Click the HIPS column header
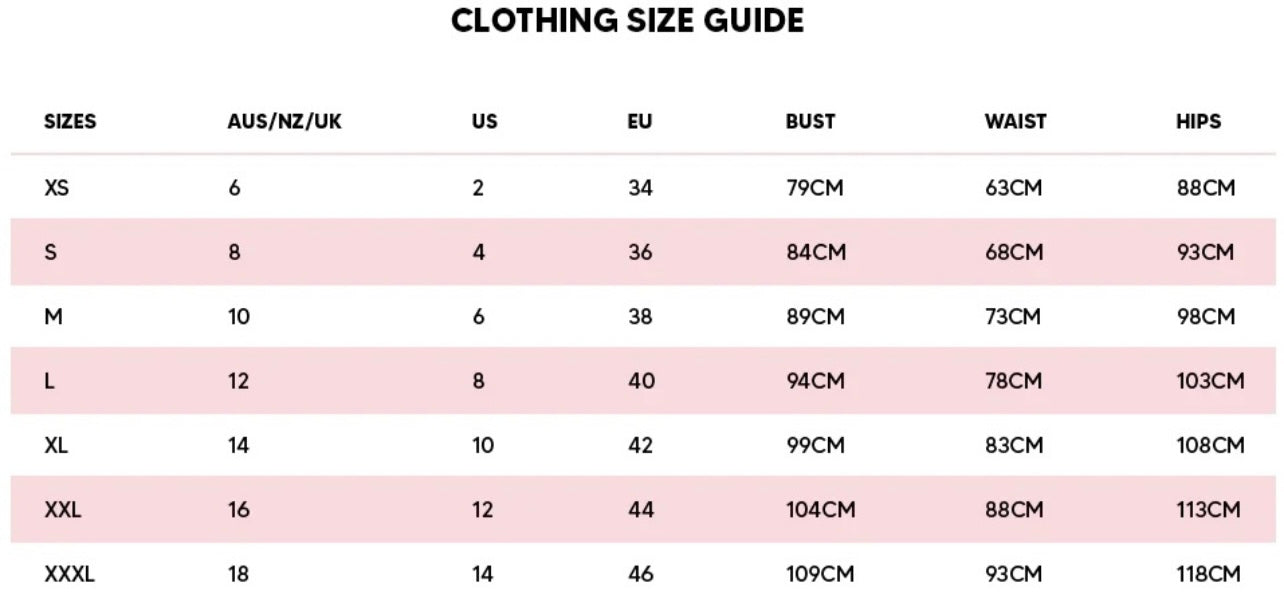The height and width of the screenshot is (609, 1284). tap(1199, 122)
